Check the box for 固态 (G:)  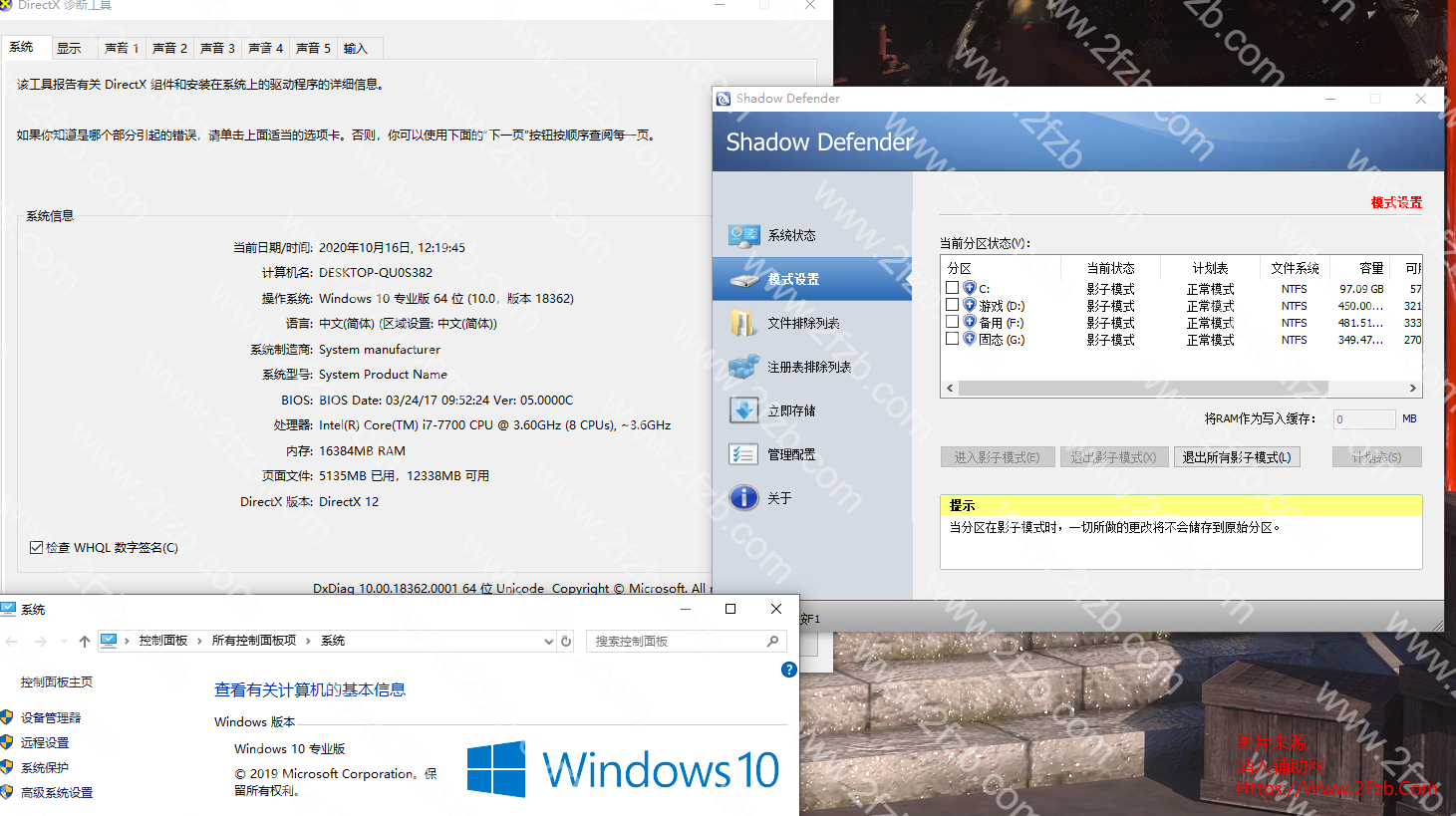click(x=952, y=339)
